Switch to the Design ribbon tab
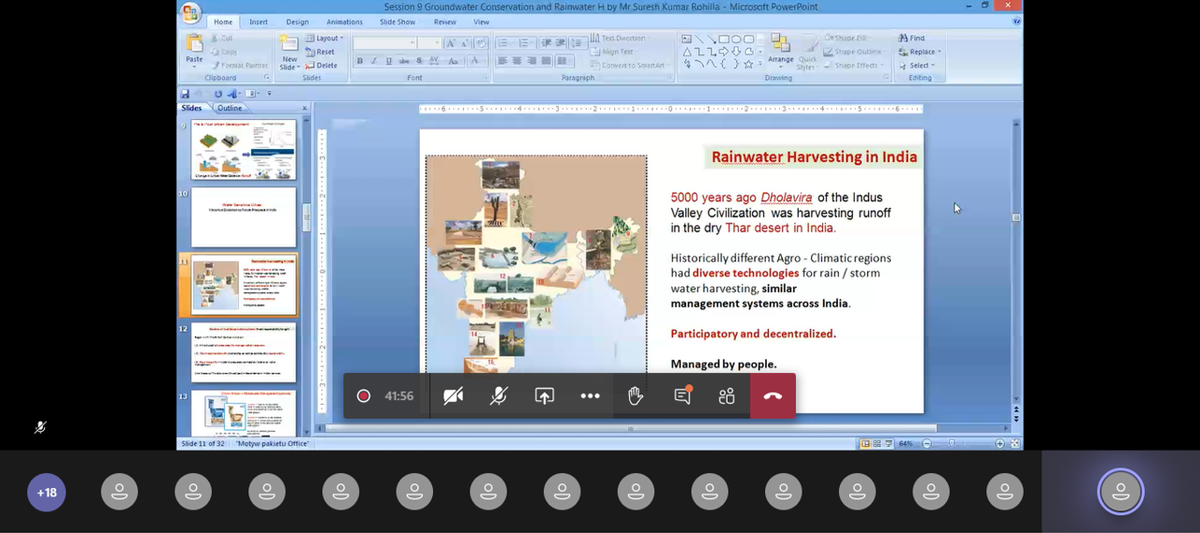 tap(297, 22)
